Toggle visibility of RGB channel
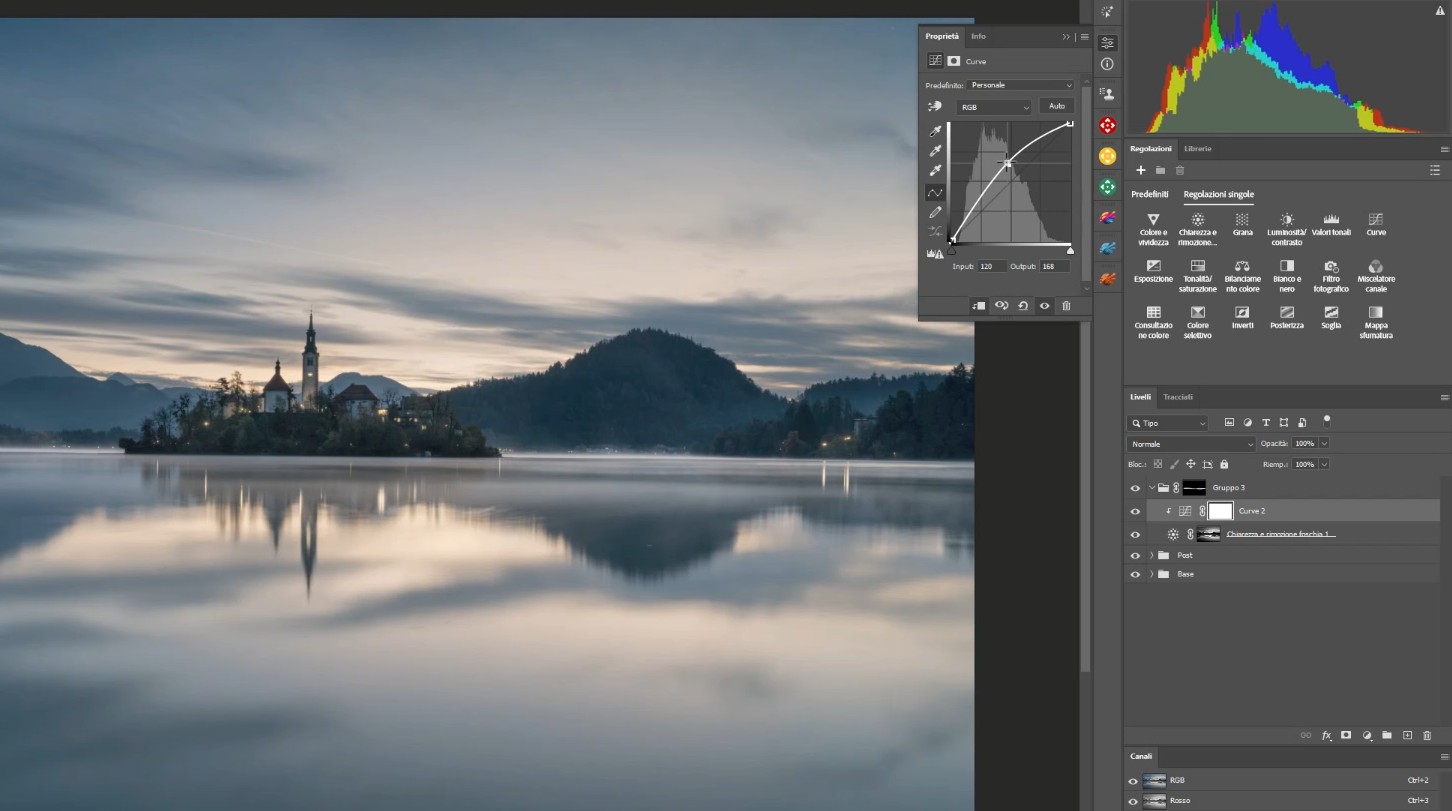The height and width of the screenshot is (811, 1452). pyautogui.click(x=1133, y=780)
